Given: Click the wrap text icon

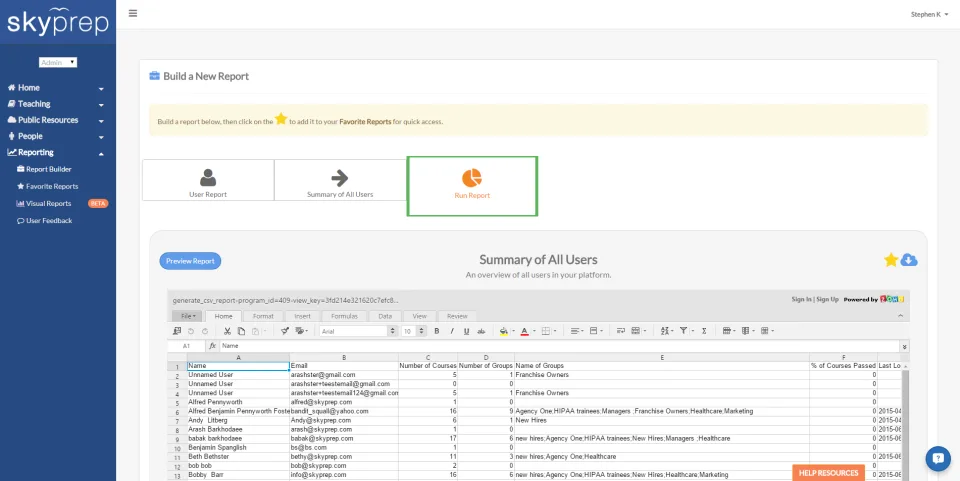Looking at the screenshot, I should (621, 331).
